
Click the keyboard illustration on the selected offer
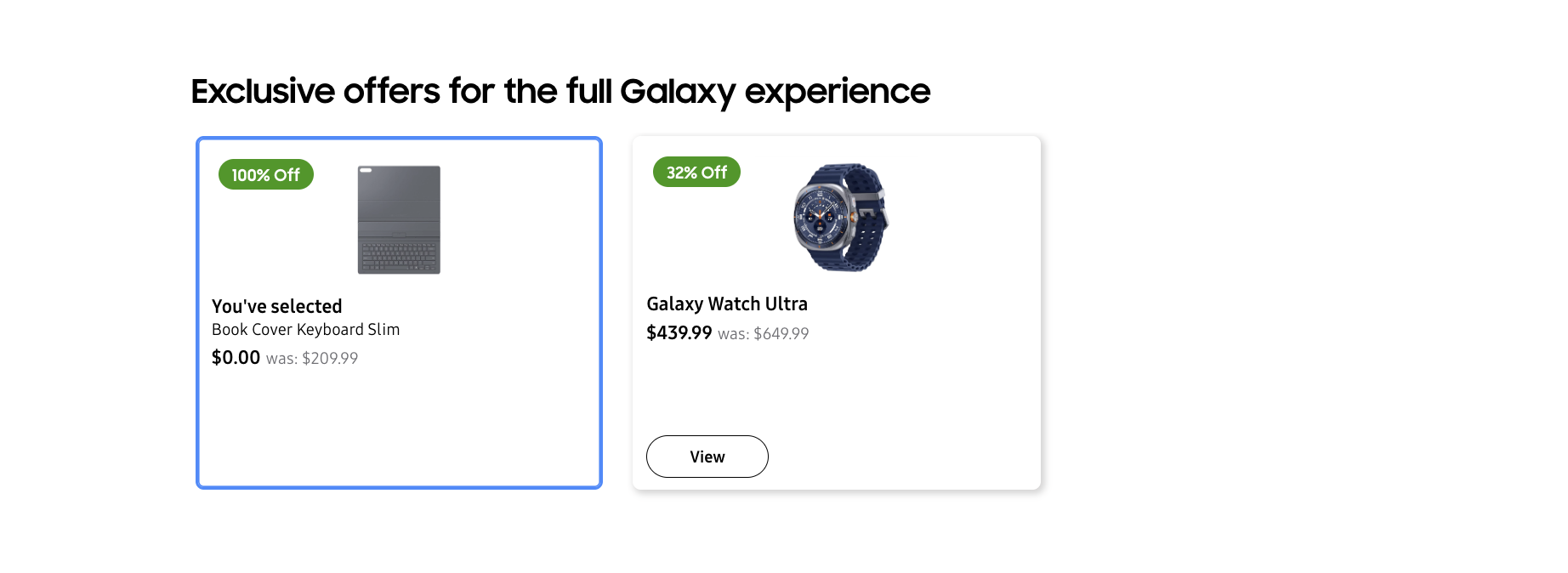[x=399, y=220]
